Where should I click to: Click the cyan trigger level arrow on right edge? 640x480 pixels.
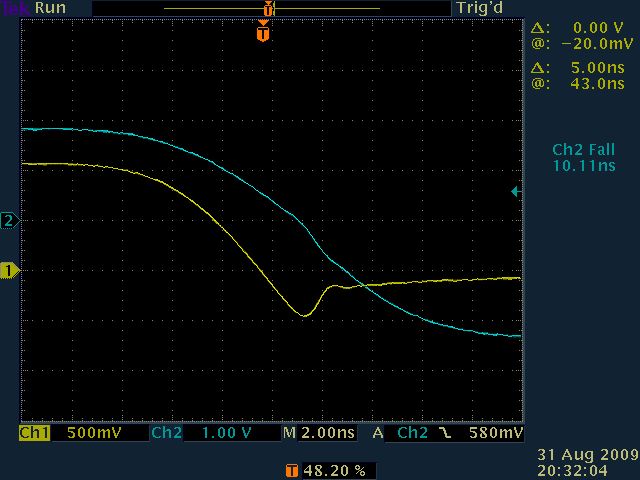516,191
